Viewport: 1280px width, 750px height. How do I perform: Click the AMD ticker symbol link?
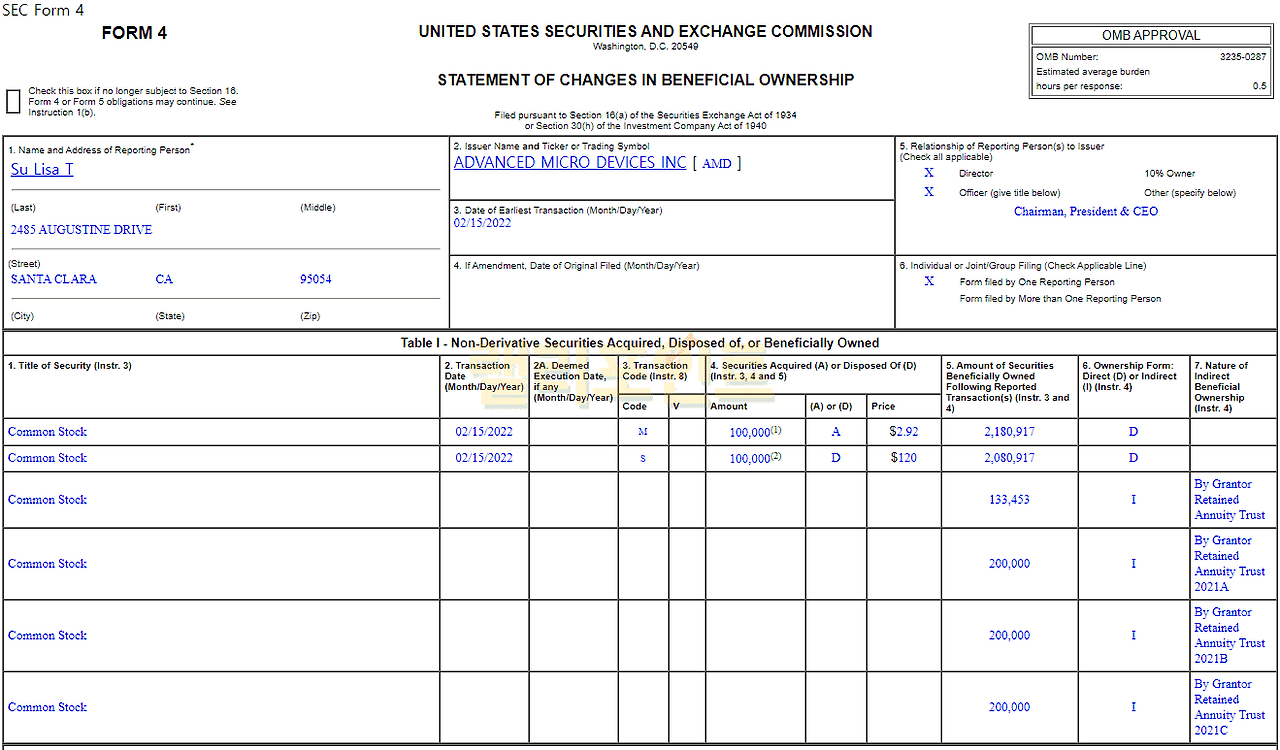pyautogui.click(x=716, y=163)
